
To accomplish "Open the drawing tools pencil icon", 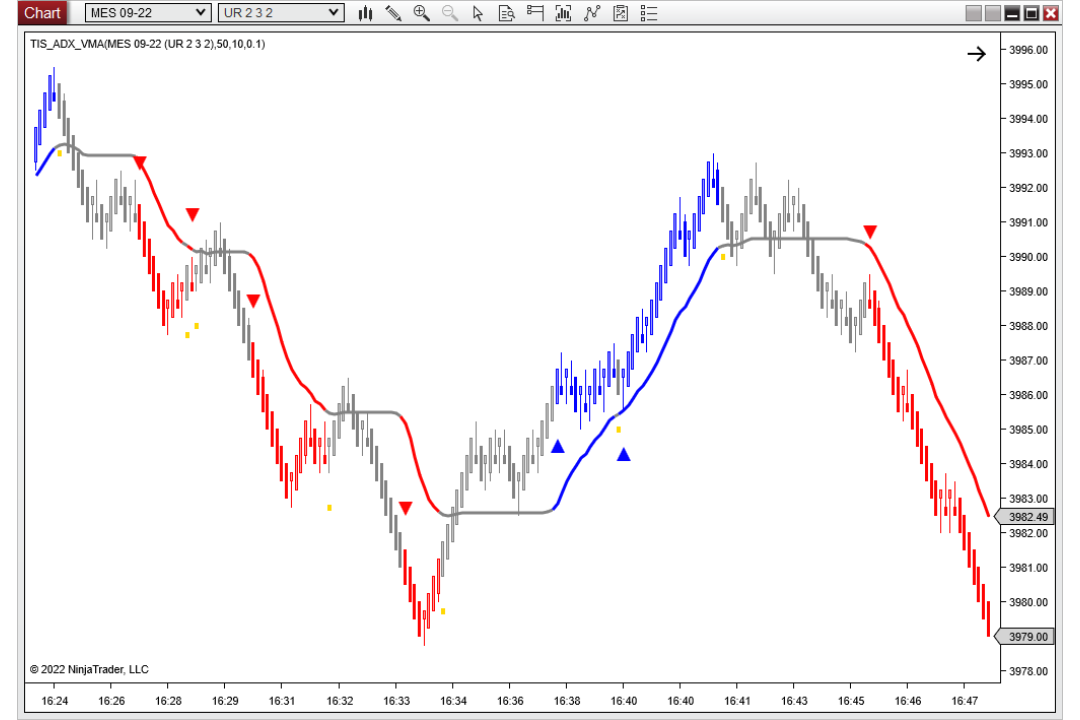I will click(x=393, y=13).
